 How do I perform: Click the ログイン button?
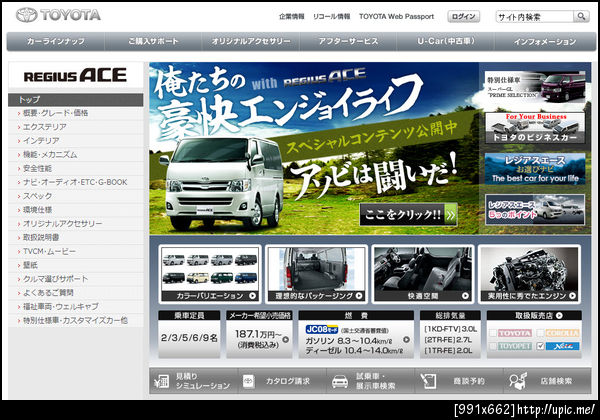[x=463, y=16]
